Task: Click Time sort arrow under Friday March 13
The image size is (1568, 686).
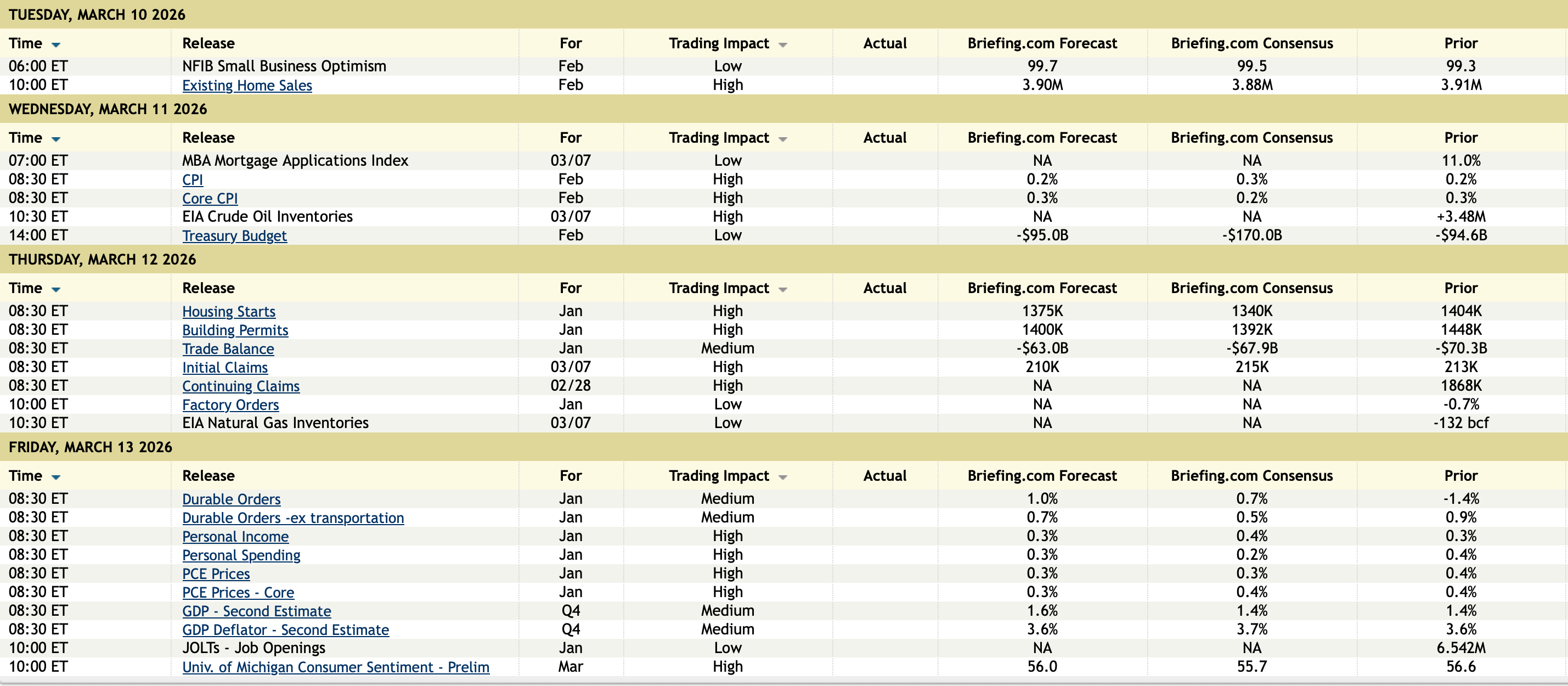Action: (56, 476)
